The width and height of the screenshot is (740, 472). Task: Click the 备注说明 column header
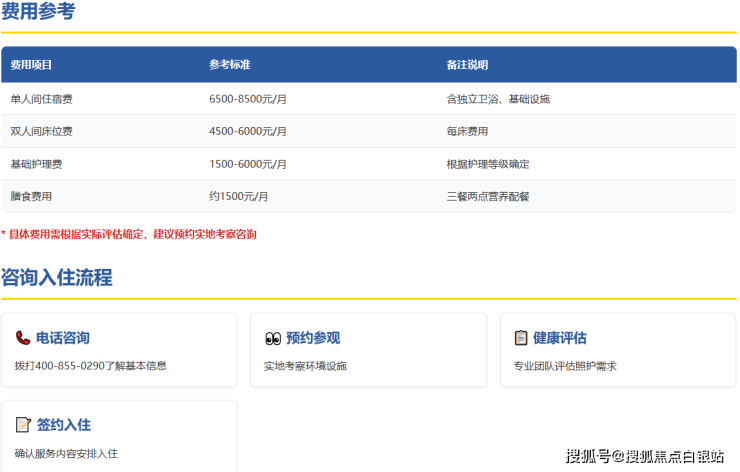pos(467,65)
